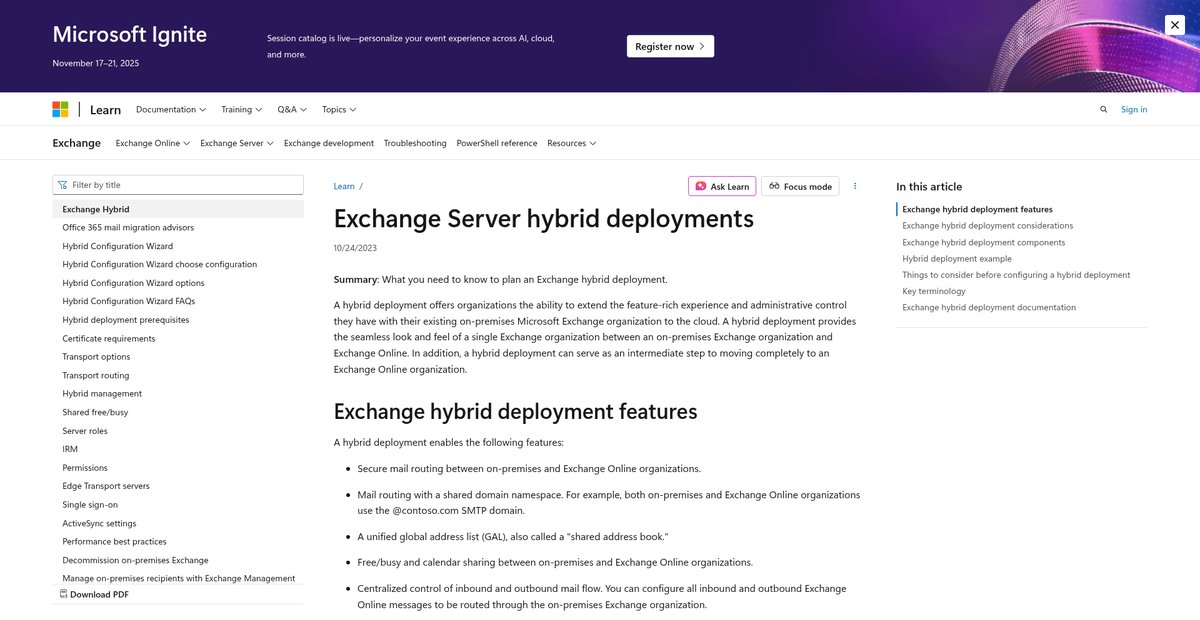Expand the Documentation dropdown
This screenshot has height=620, width=1200.
click(171, 109)
